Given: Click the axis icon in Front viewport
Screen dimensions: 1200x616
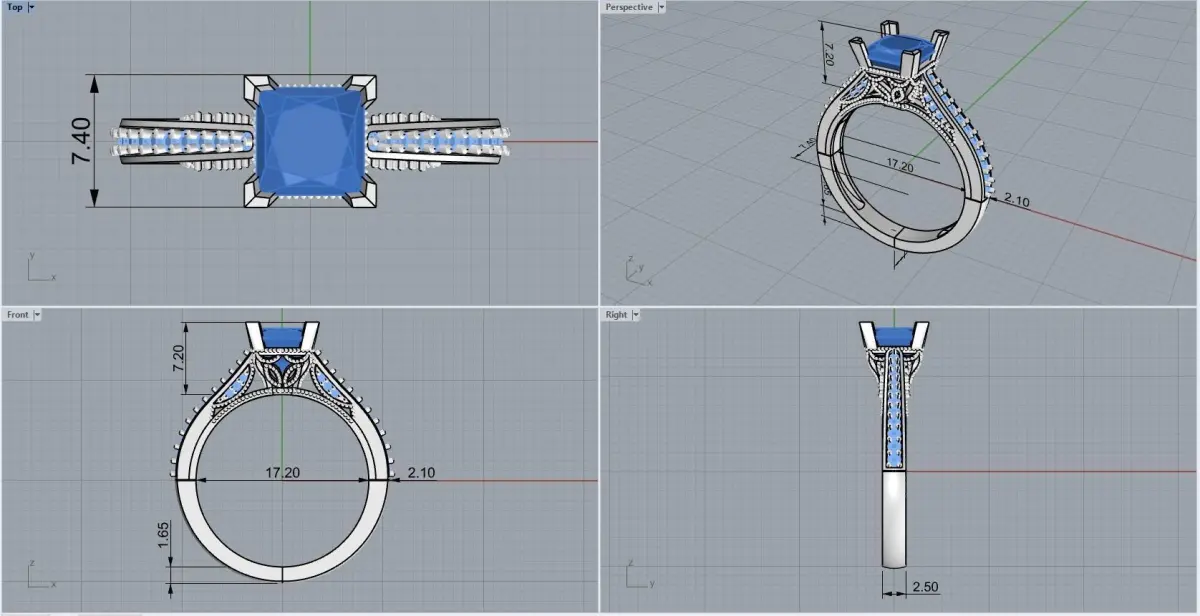Looking at the screenshot, I should pyautogui.click(x=40, y=574).
